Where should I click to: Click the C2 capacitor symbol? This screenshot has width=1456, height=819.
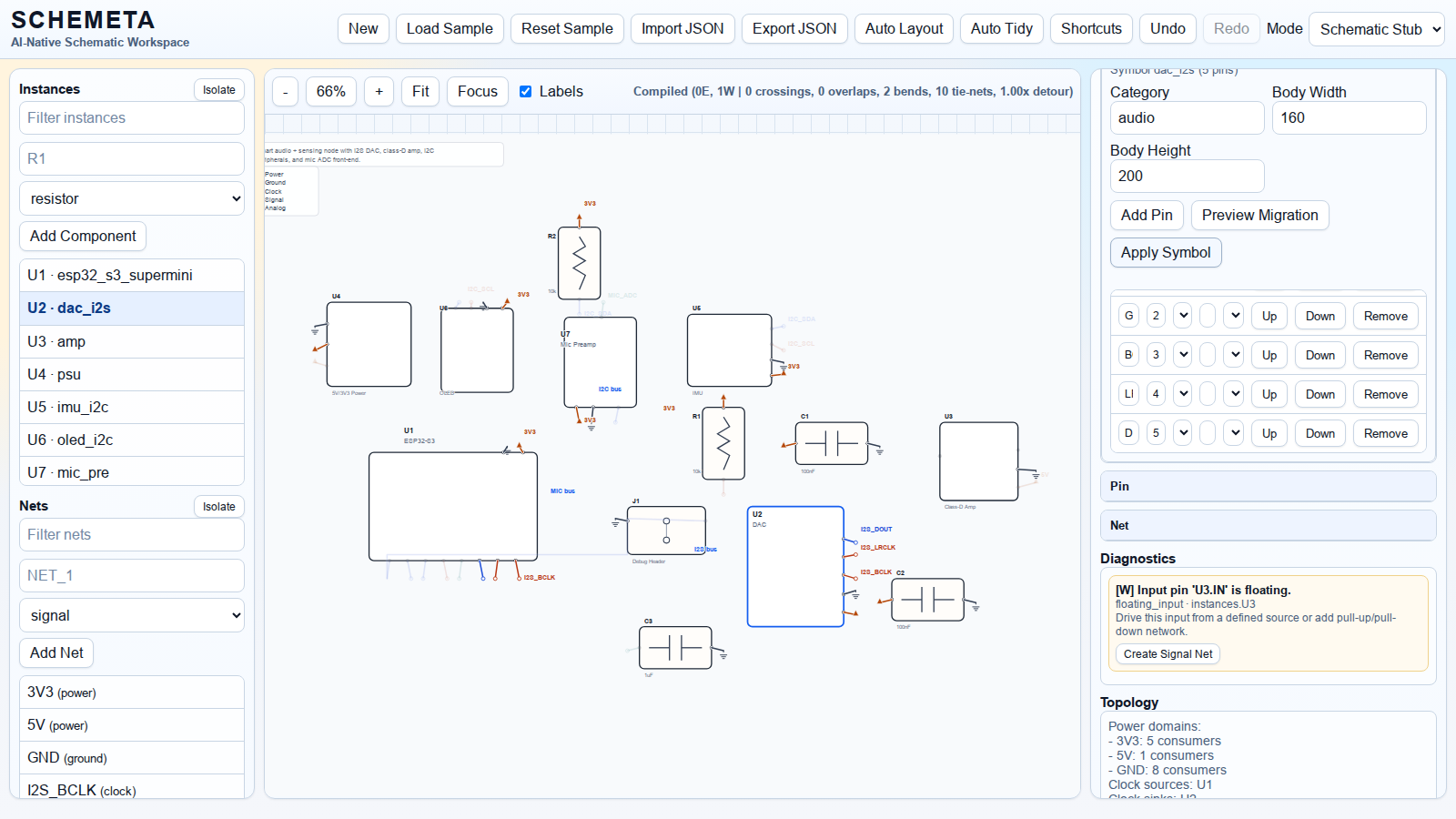(927, 600)
